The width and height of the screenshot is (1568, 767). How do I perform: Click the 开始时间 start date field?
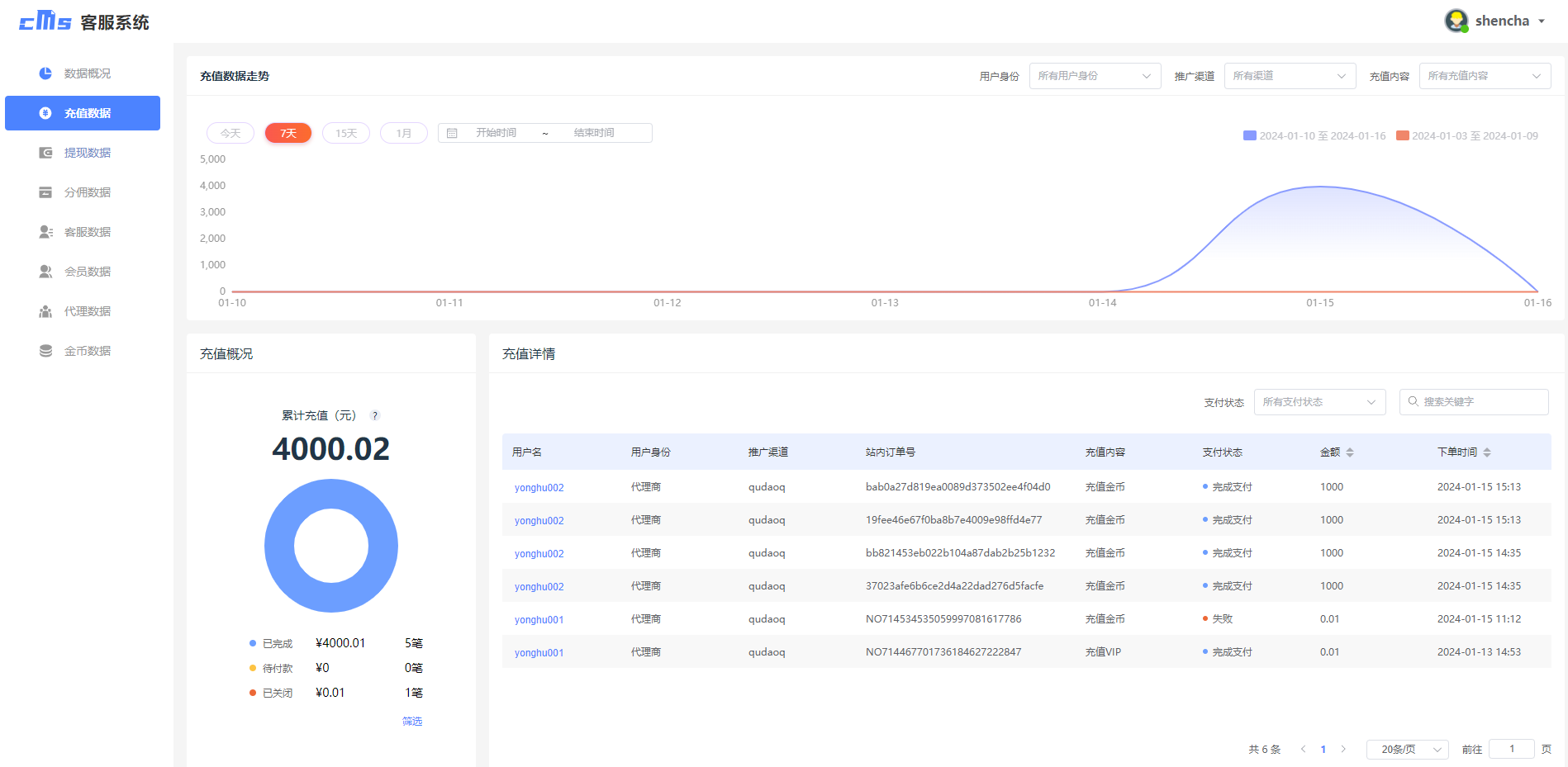coord(496,133)
